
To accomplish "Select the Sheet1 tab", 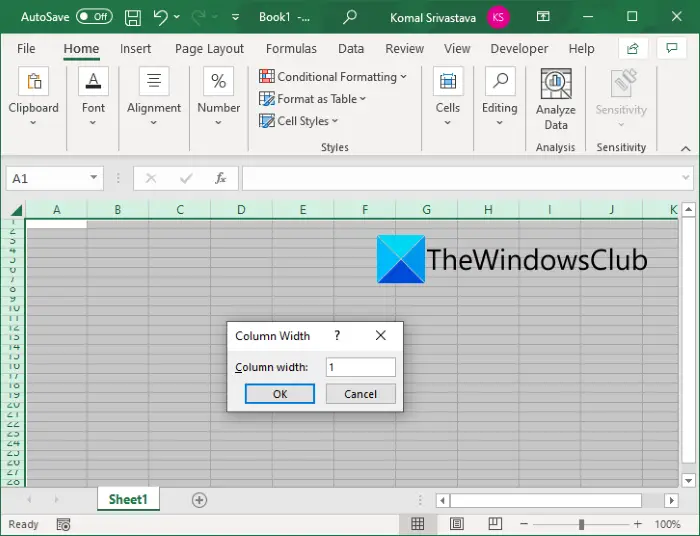I will click(x=128, y=499).
